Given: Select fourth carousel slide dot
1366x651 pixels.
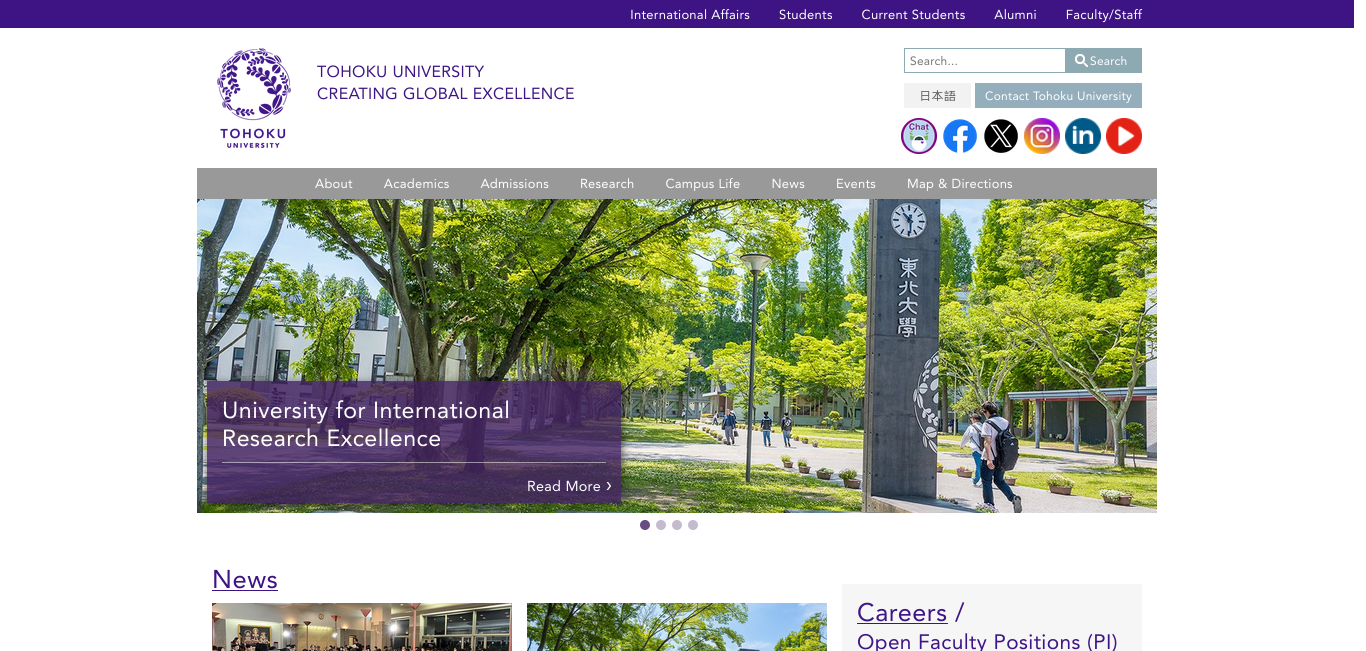Looking at the screenshot, I should click(x=693, y=525).
